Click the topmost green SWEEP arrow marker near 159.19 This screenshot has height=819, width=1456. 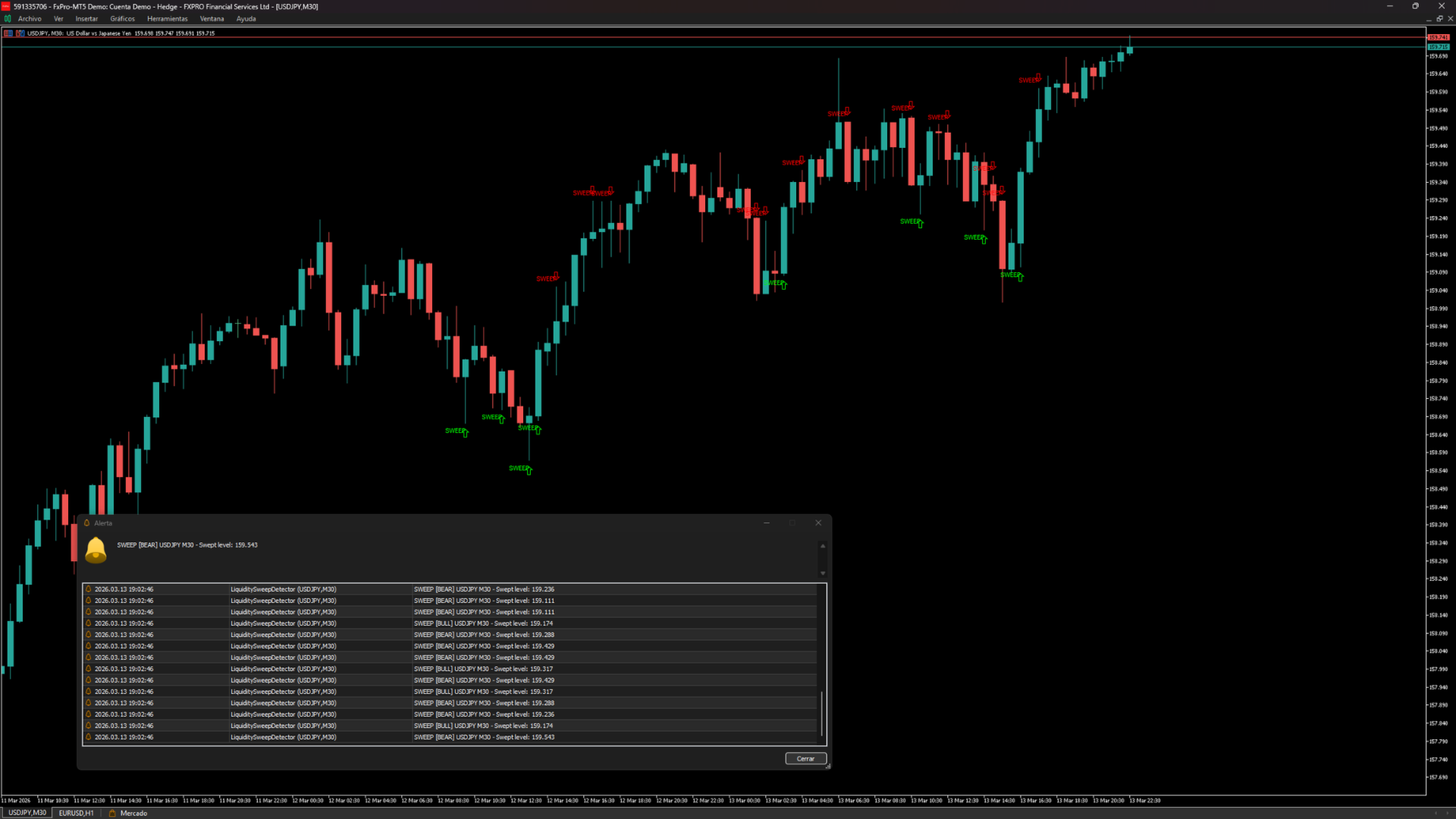pyautogui.click(x=921, y=224)
